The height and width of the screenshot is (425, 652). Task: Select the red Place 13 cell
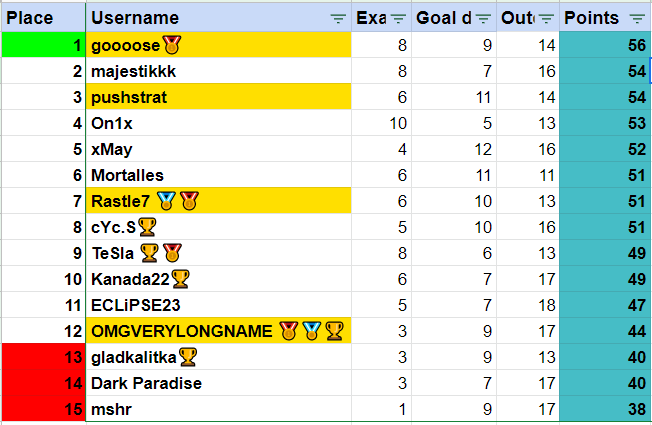(43, 357)
